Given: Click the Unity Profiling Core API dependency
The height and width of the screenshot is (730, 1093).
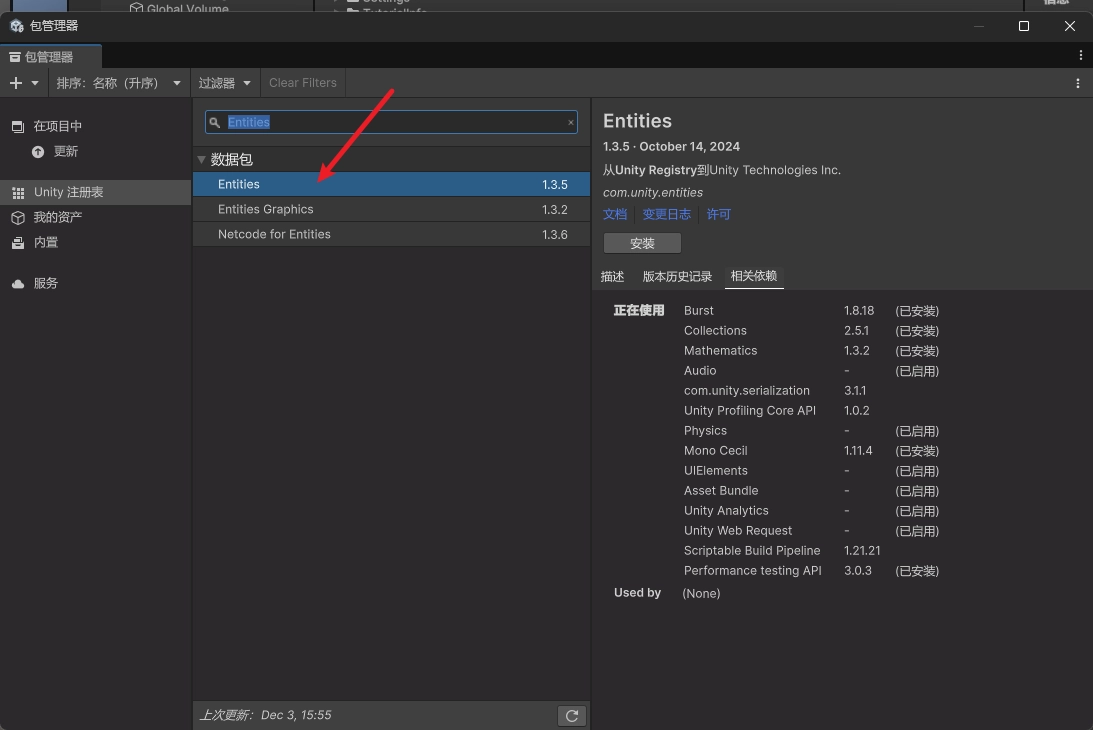Looking at the screenshot, I should [749, 411].
